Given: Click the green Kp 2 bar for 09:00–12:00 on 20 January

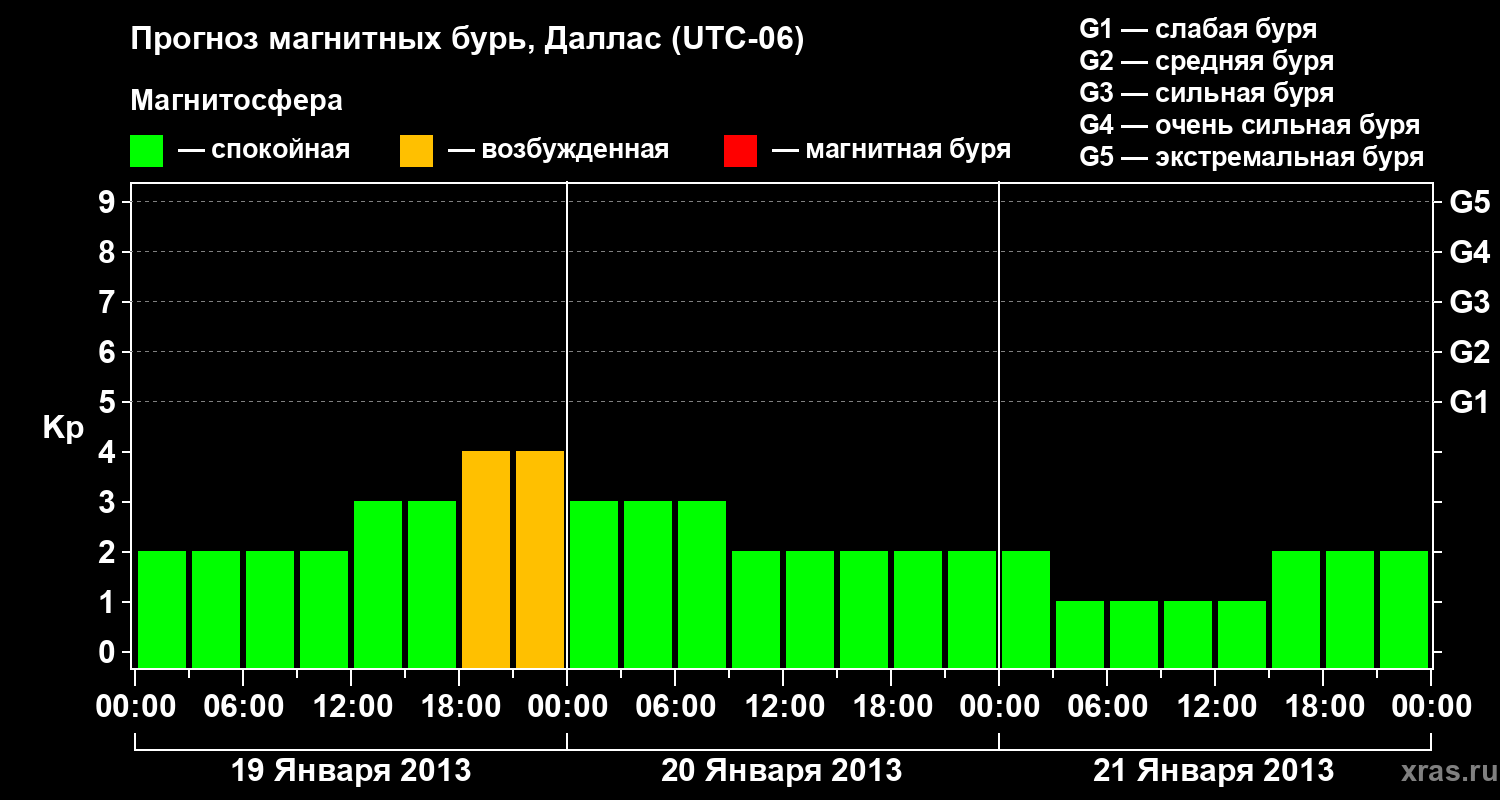Looking at the screenshot, I should (756, 609).
